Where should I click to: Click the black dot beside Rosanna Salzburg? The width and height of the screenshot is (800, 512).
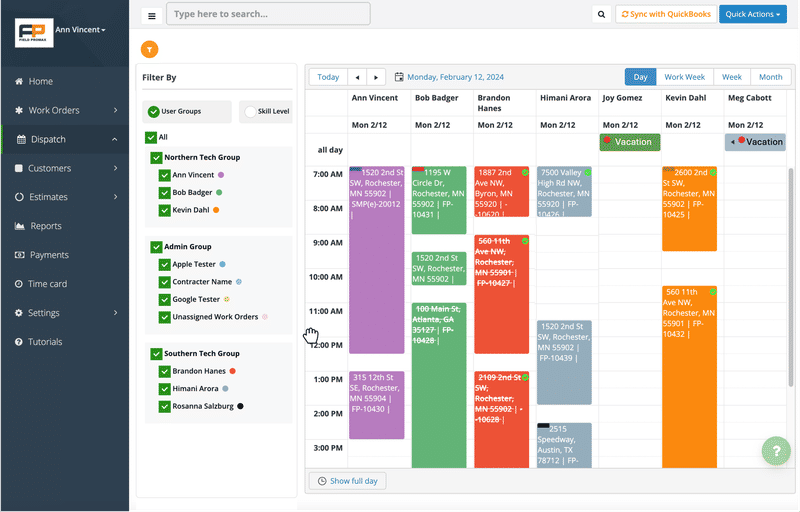click(240, 406)
